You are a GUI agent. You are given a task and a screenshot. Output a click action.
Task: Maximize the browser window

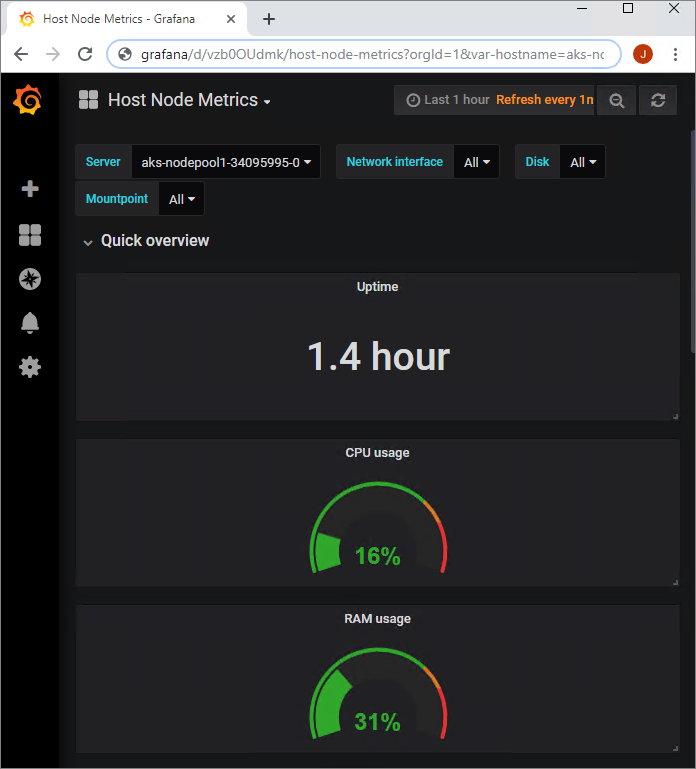tap(628, 8)
